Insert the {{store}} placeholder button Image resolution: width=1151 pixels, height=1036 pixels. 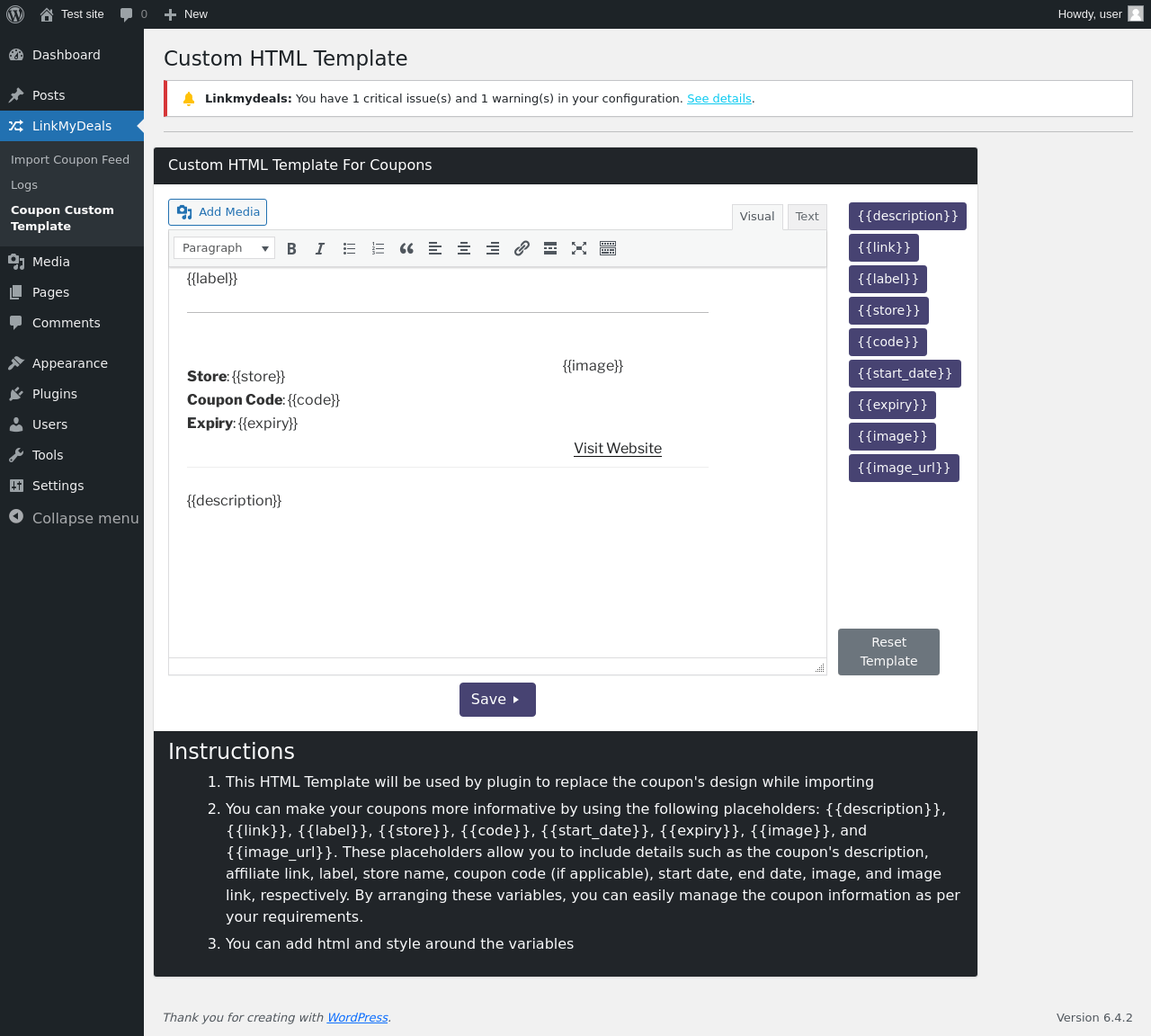click(x=888, y=310)
